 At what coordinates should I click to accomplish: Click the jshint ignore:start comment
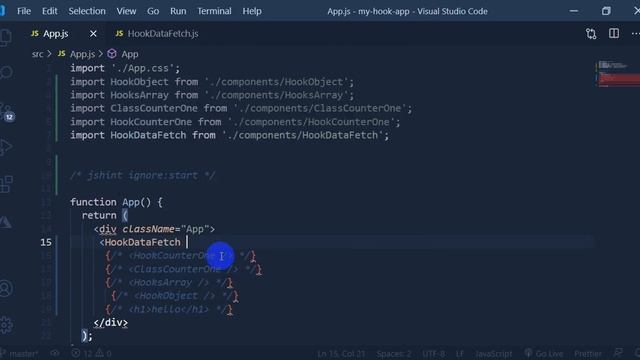(142, 176)
